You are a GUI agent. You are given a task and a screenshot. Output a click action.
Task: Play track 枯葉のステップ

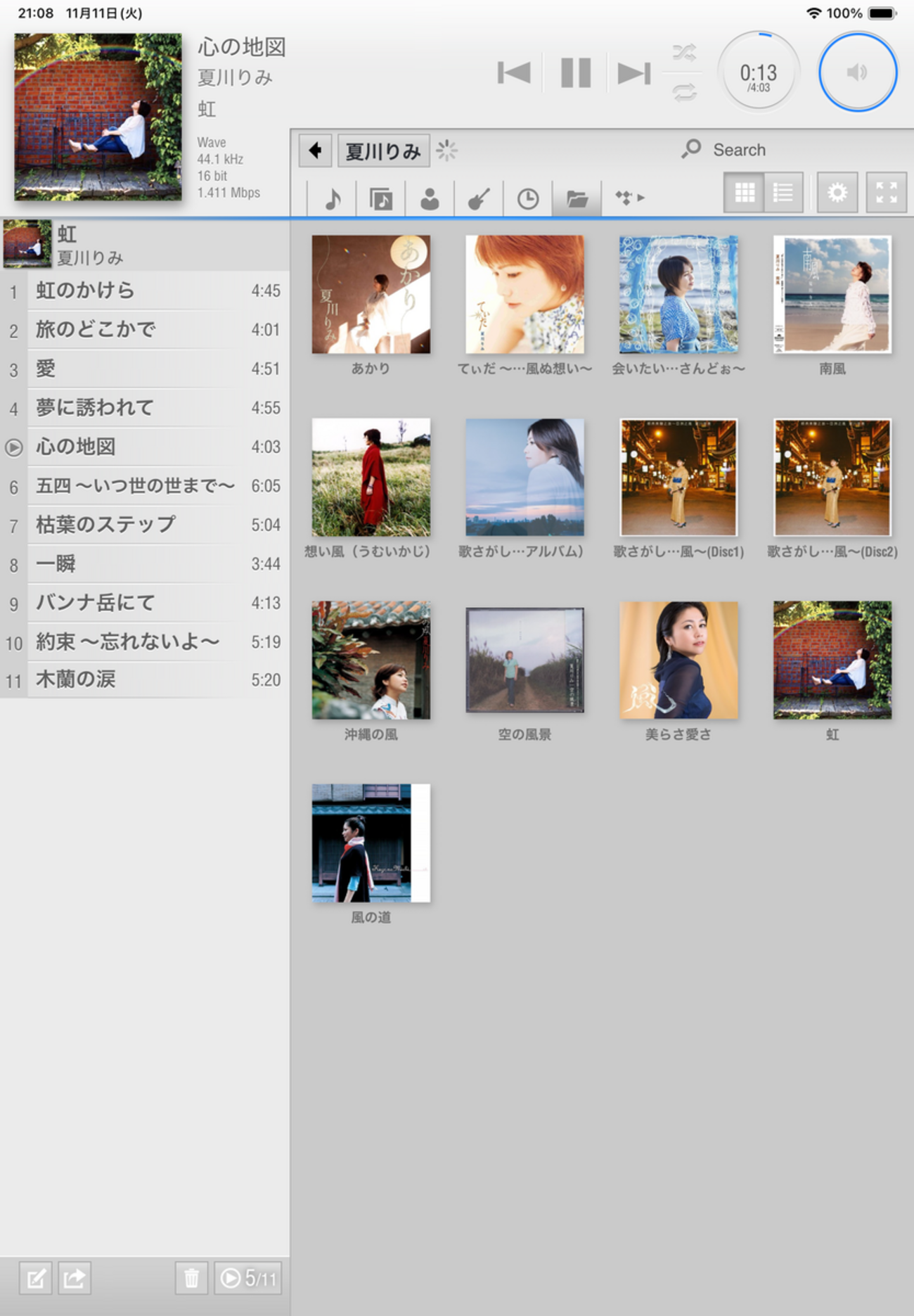click(x=144, y=525)
